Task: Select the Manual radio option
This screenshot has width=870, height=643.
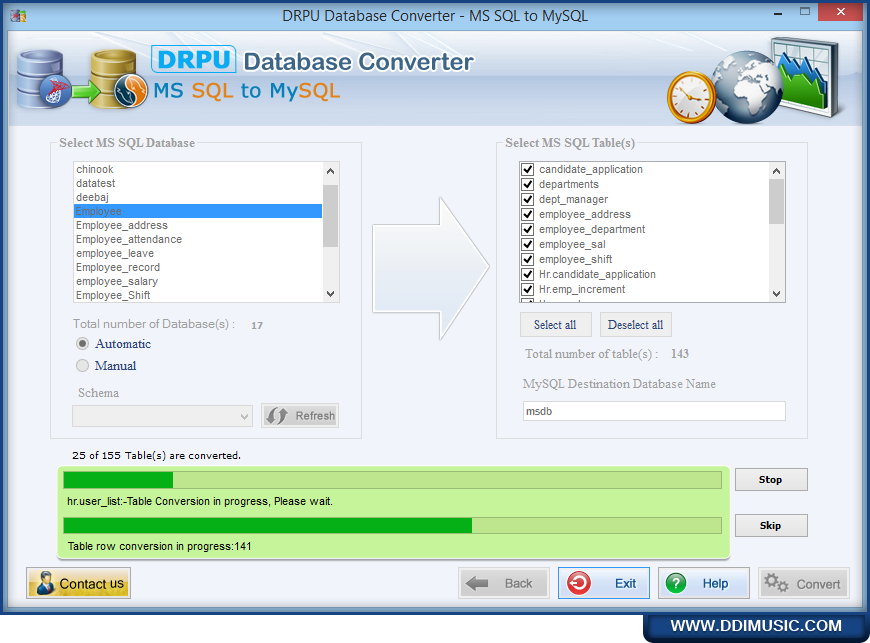Action: tap(82, 366)
